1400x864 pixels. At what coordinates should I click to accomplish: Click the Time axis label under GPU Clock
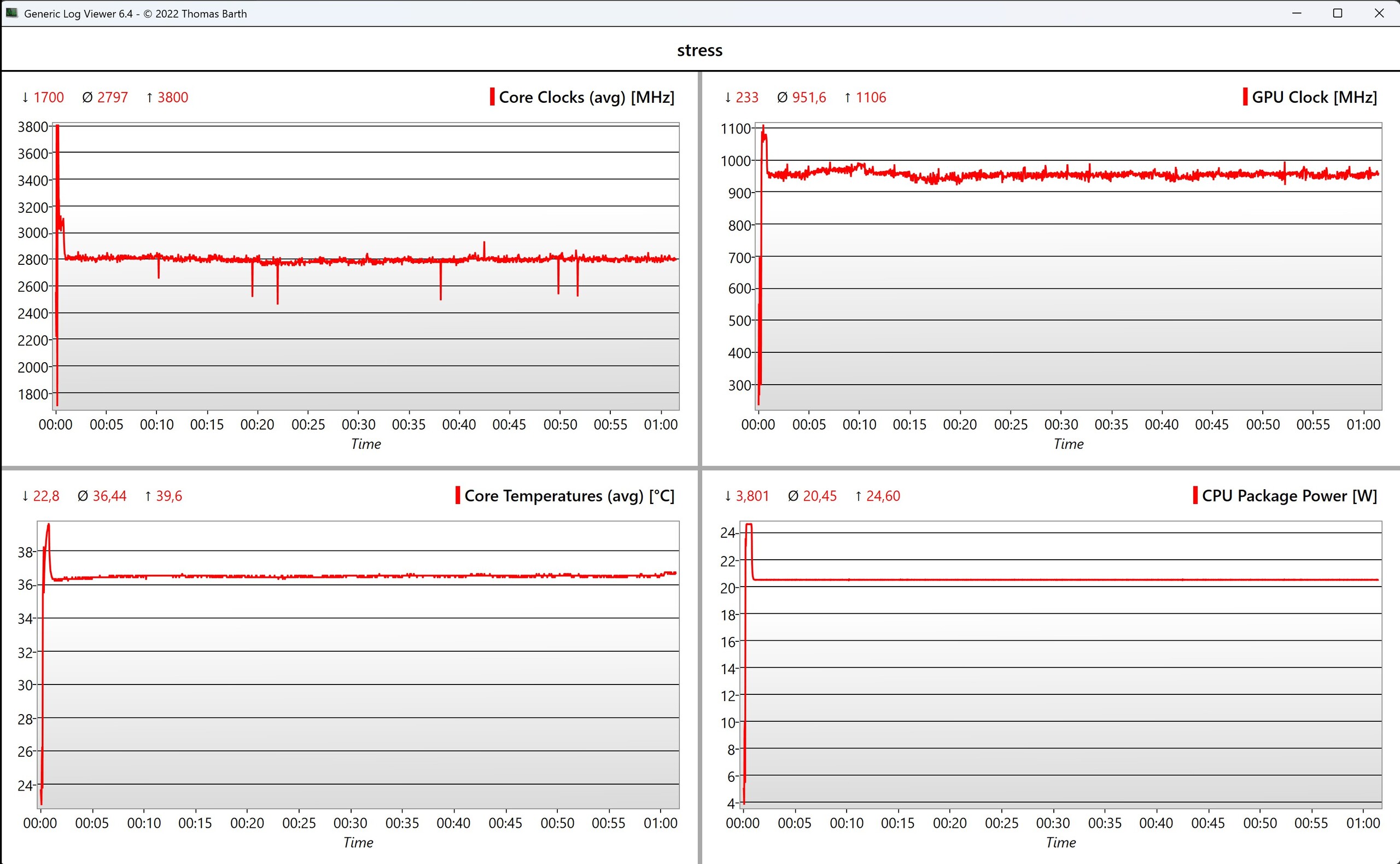1068,444
